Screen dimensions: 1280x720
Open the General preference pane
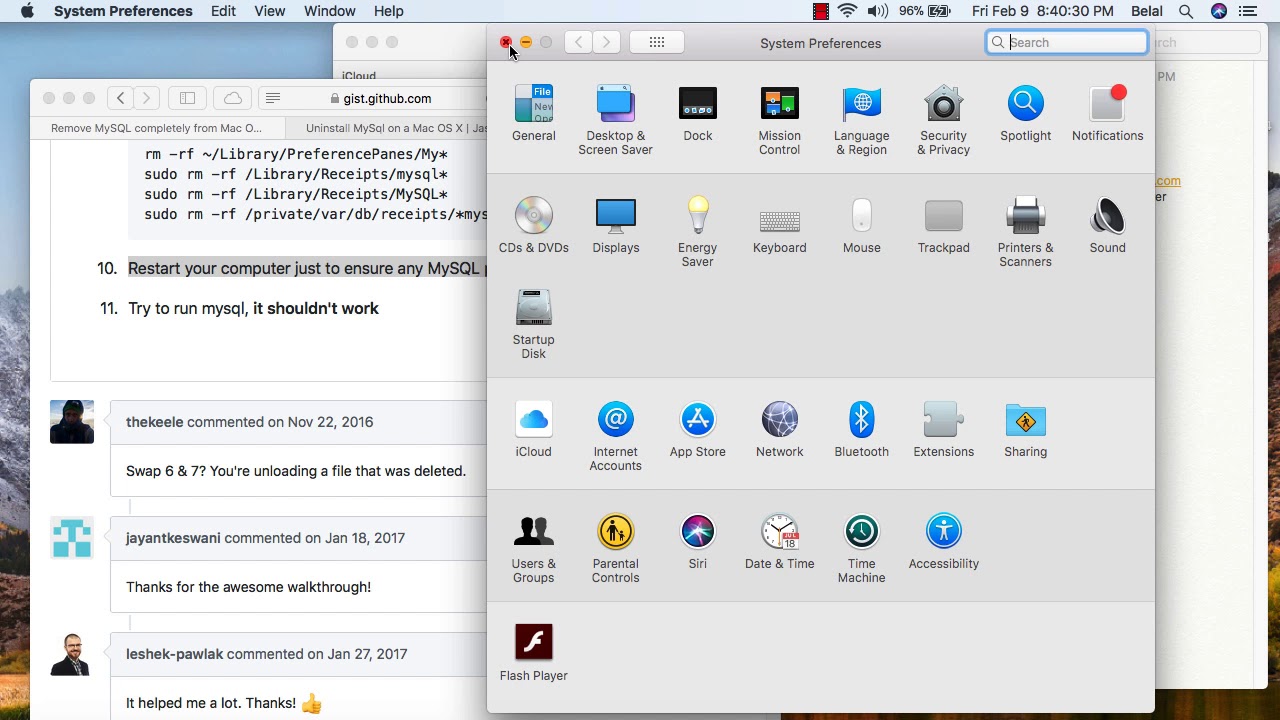pos(533,113)
